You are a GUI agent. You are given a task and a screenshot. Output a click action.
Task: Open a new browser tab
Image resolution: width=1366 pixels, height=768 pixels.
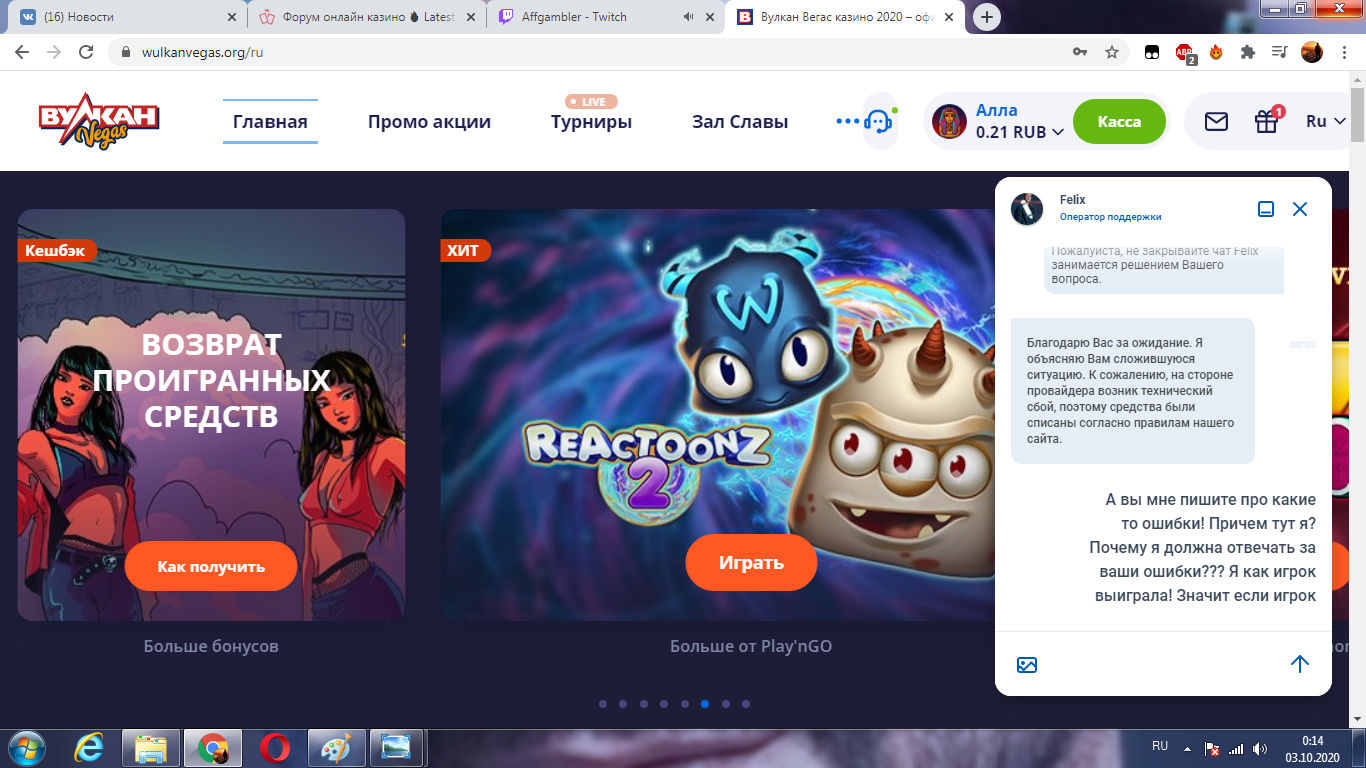(x=987, y=17)
